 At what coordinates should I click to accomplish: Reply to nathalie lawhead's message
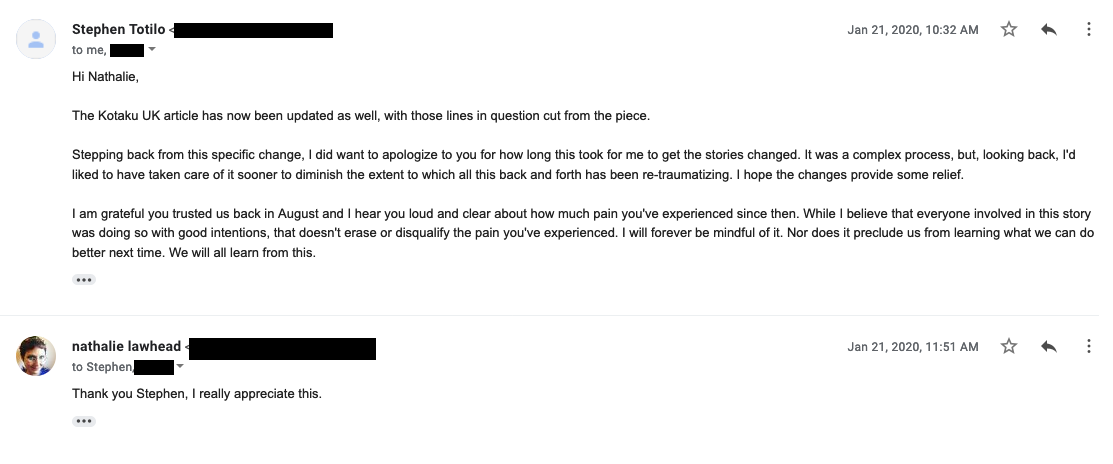(x=1049, y=346)
